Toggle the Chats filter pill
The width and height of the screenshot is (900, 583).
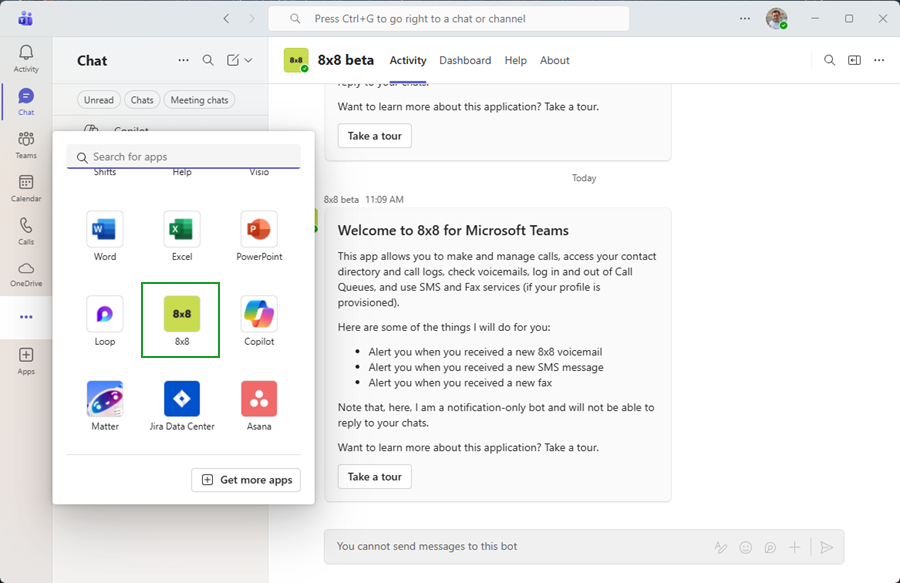[x=142, y=100]
